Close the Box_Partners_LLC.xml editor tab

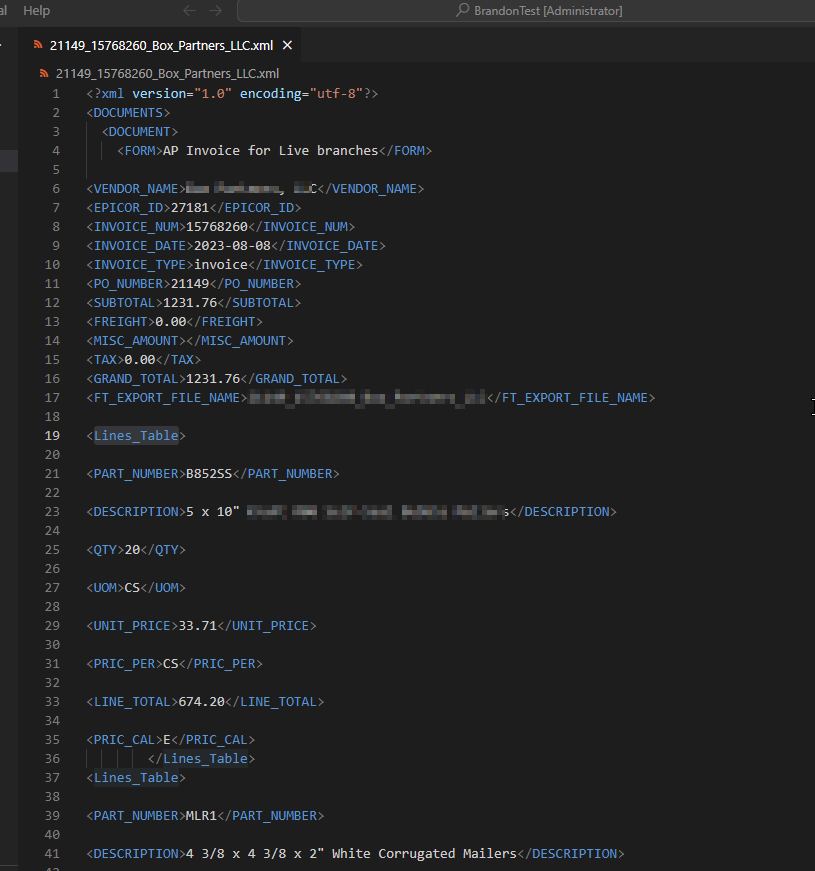point(288,46)
